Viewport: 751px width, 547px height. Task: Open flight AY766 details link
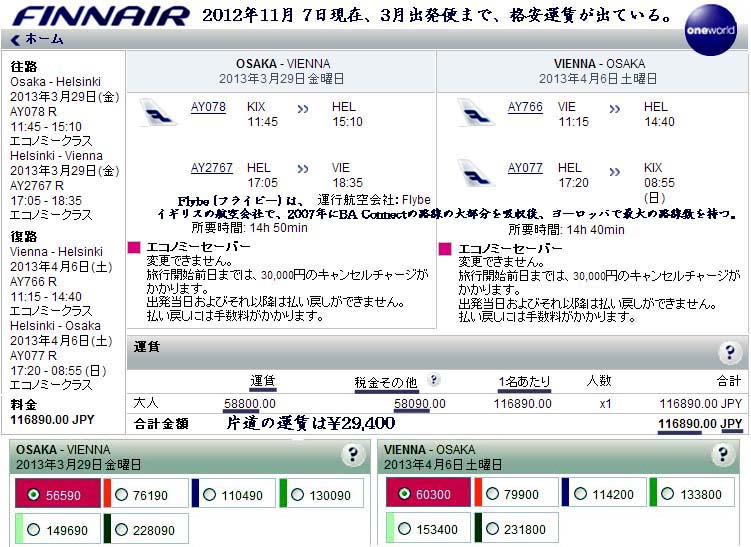point(525,107)
